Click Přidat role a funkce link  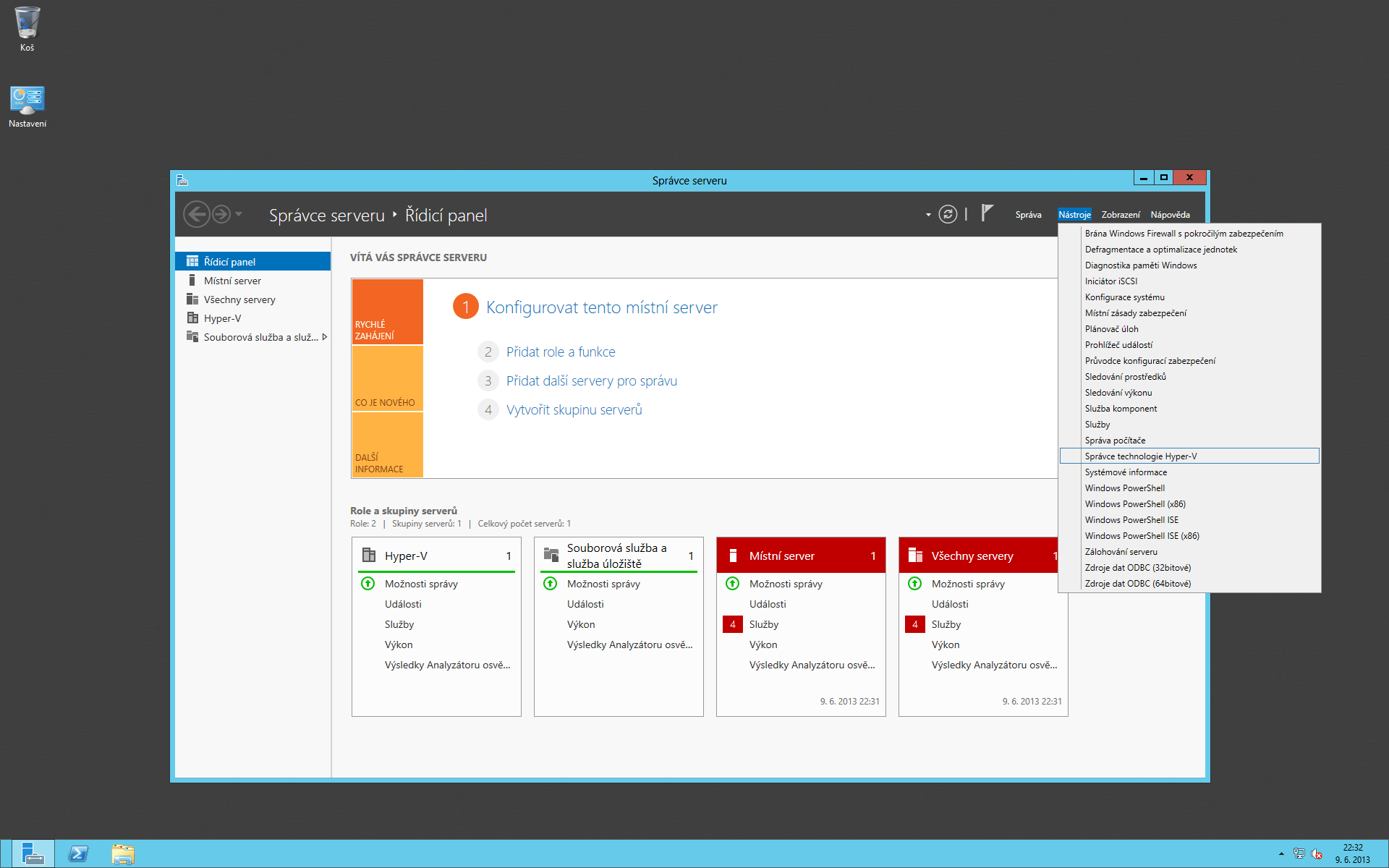coord(561,352)
